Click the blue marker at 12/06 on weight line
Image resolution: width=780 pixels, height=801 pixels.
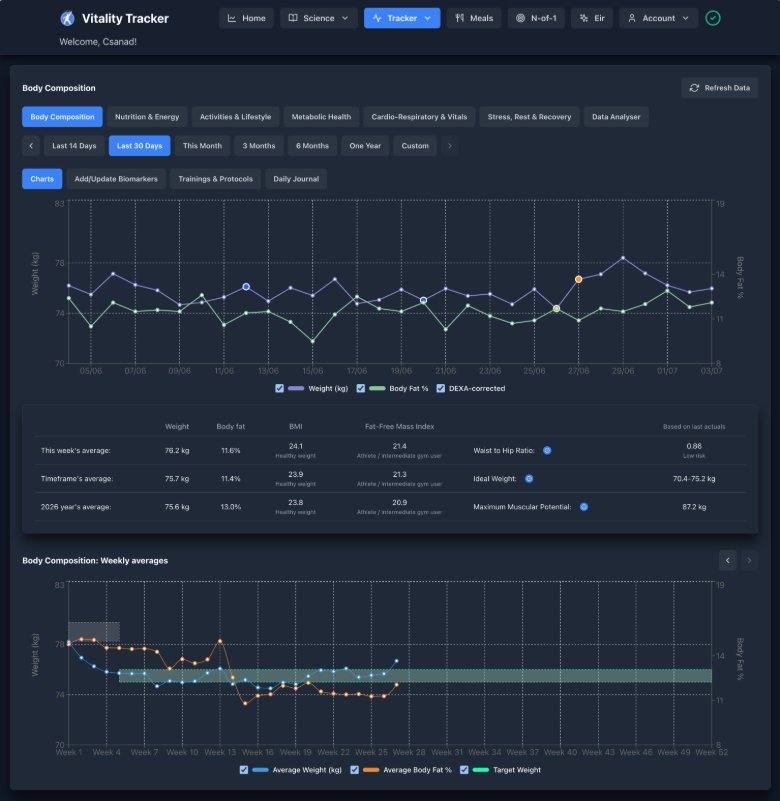click(x=246, y=287)
